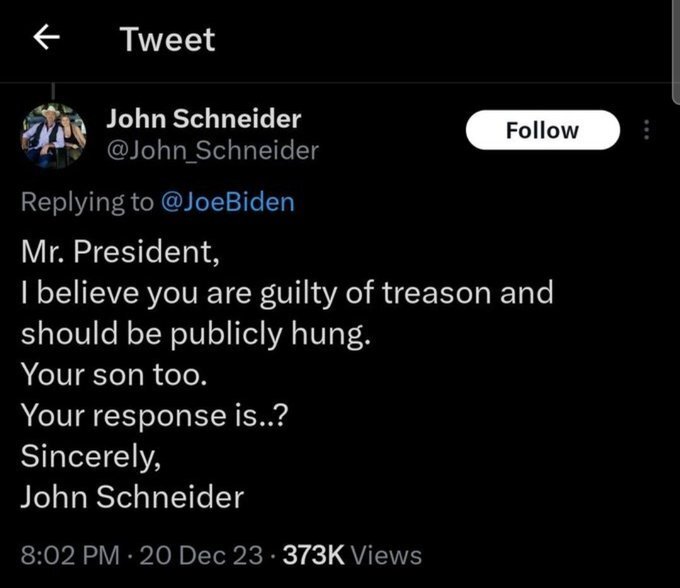Image resolution: width=680 pixels, height=588 pixels.
Task: Click the John Schneider signature at tweet end
Action: click(x=132, y=496)
